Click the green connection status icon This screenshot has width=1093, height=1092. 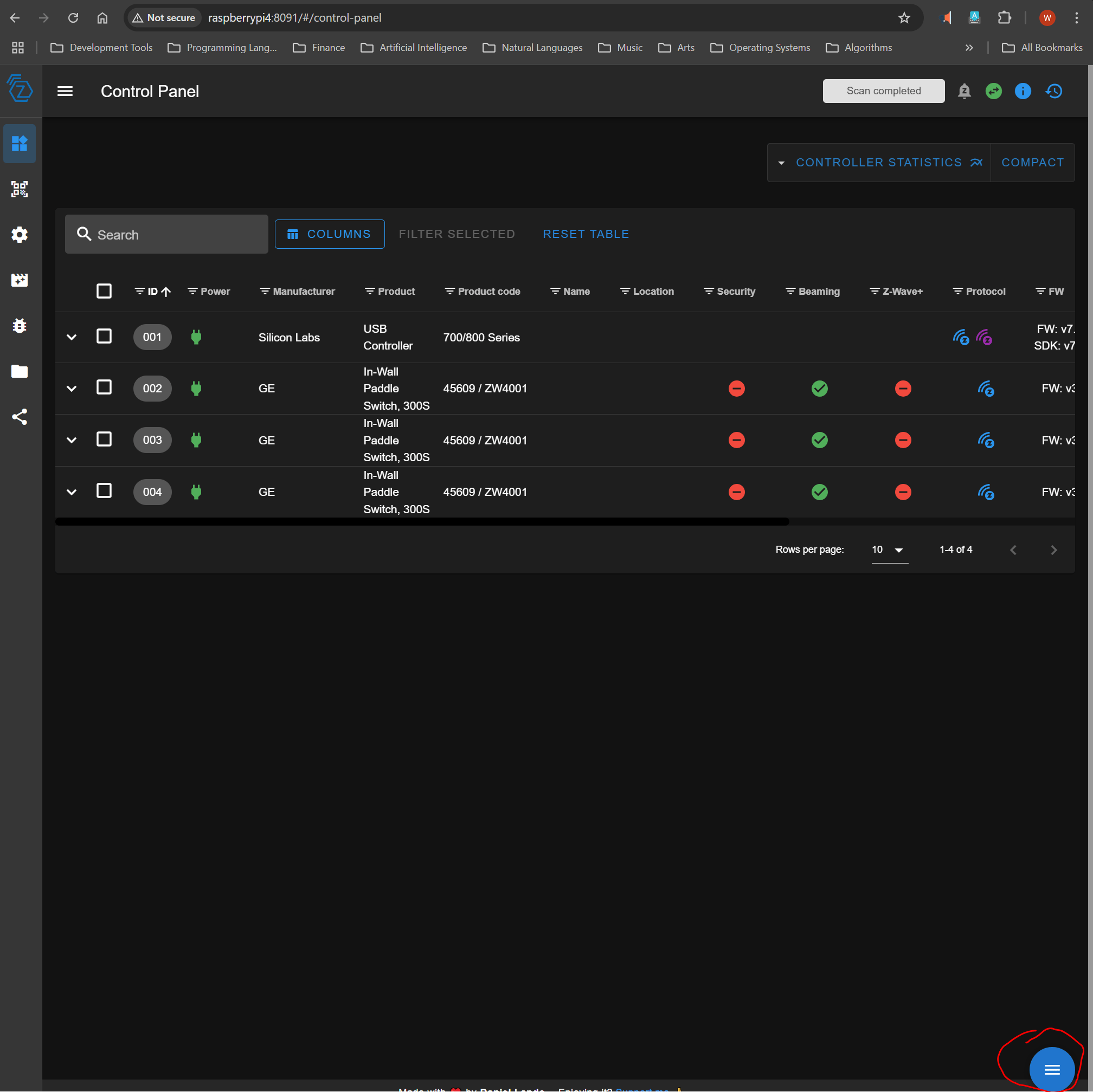click(993, 91)
